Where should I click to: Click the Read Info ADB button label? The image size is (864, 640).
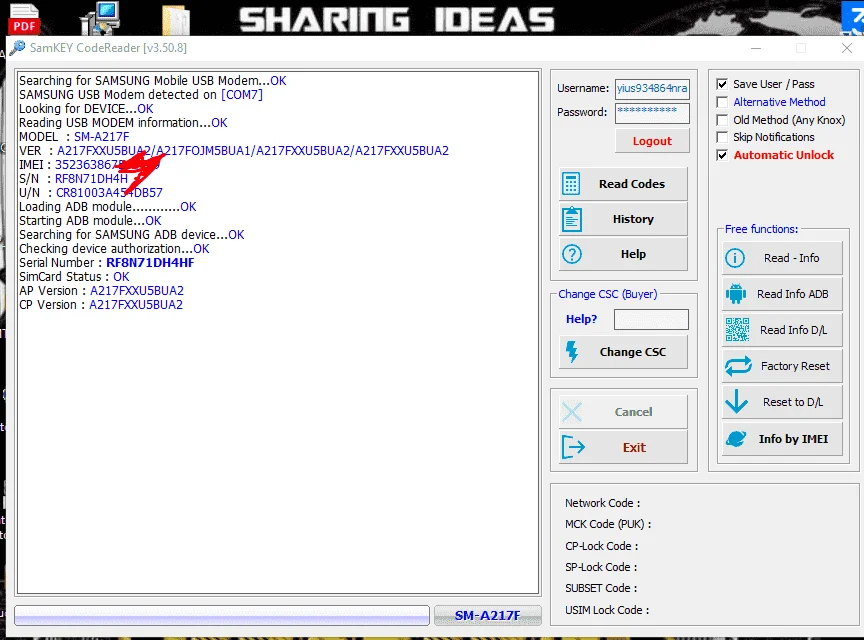(x=792, y=294)
